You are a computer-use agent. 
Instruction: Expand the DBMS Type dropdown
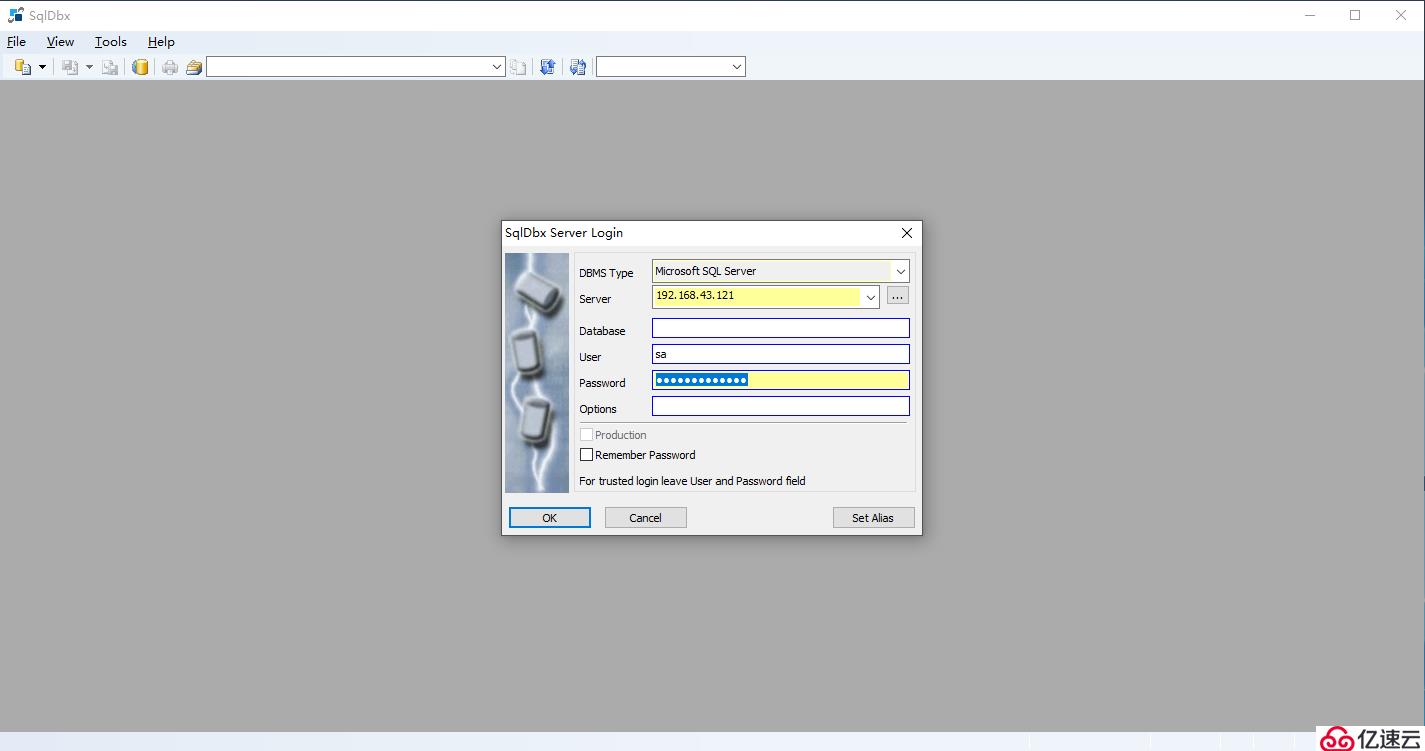[x=900, y=271]
